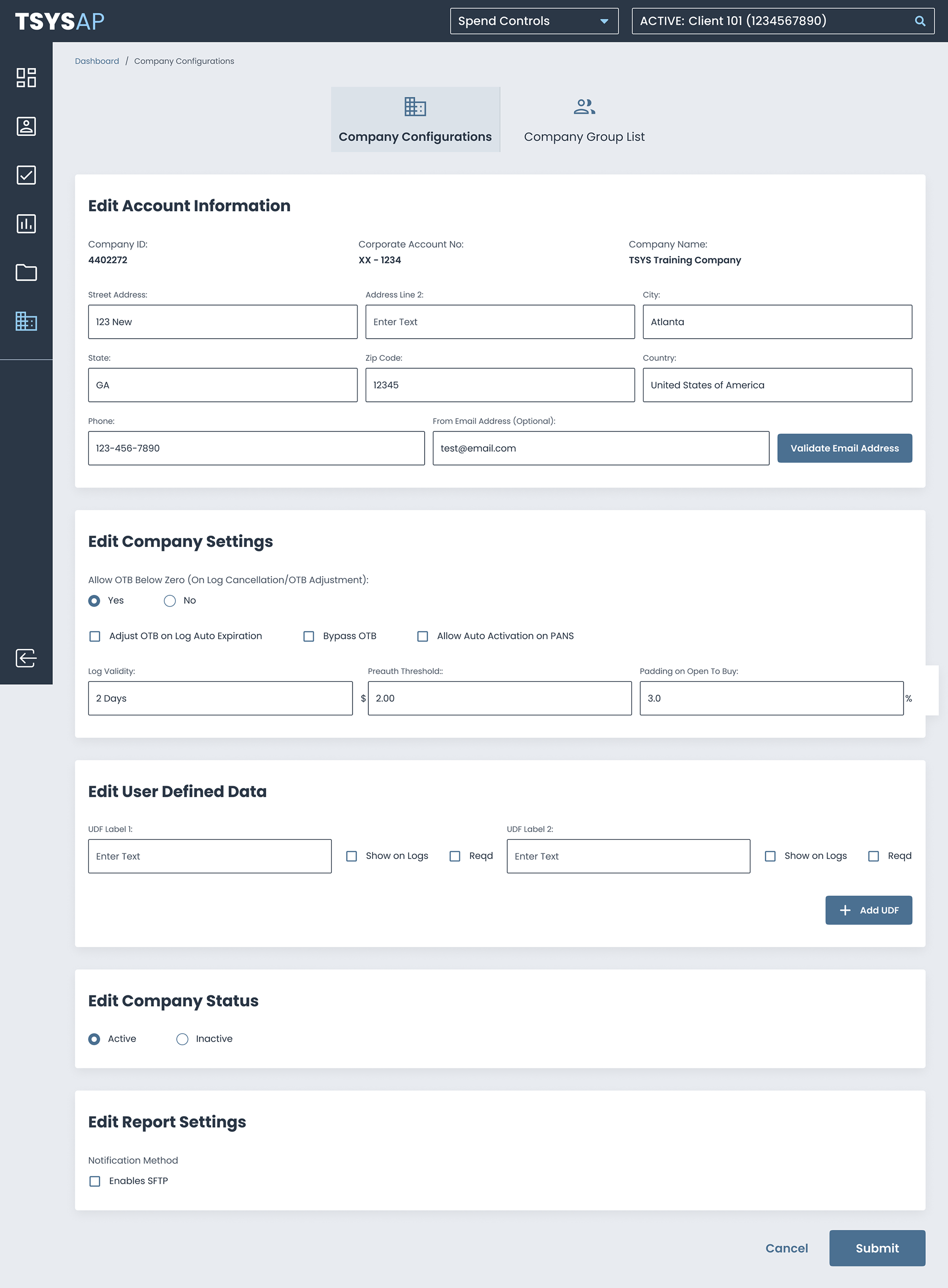Click the TSYS AP logo
948x1288 pixels.
(x=60, y=21)
